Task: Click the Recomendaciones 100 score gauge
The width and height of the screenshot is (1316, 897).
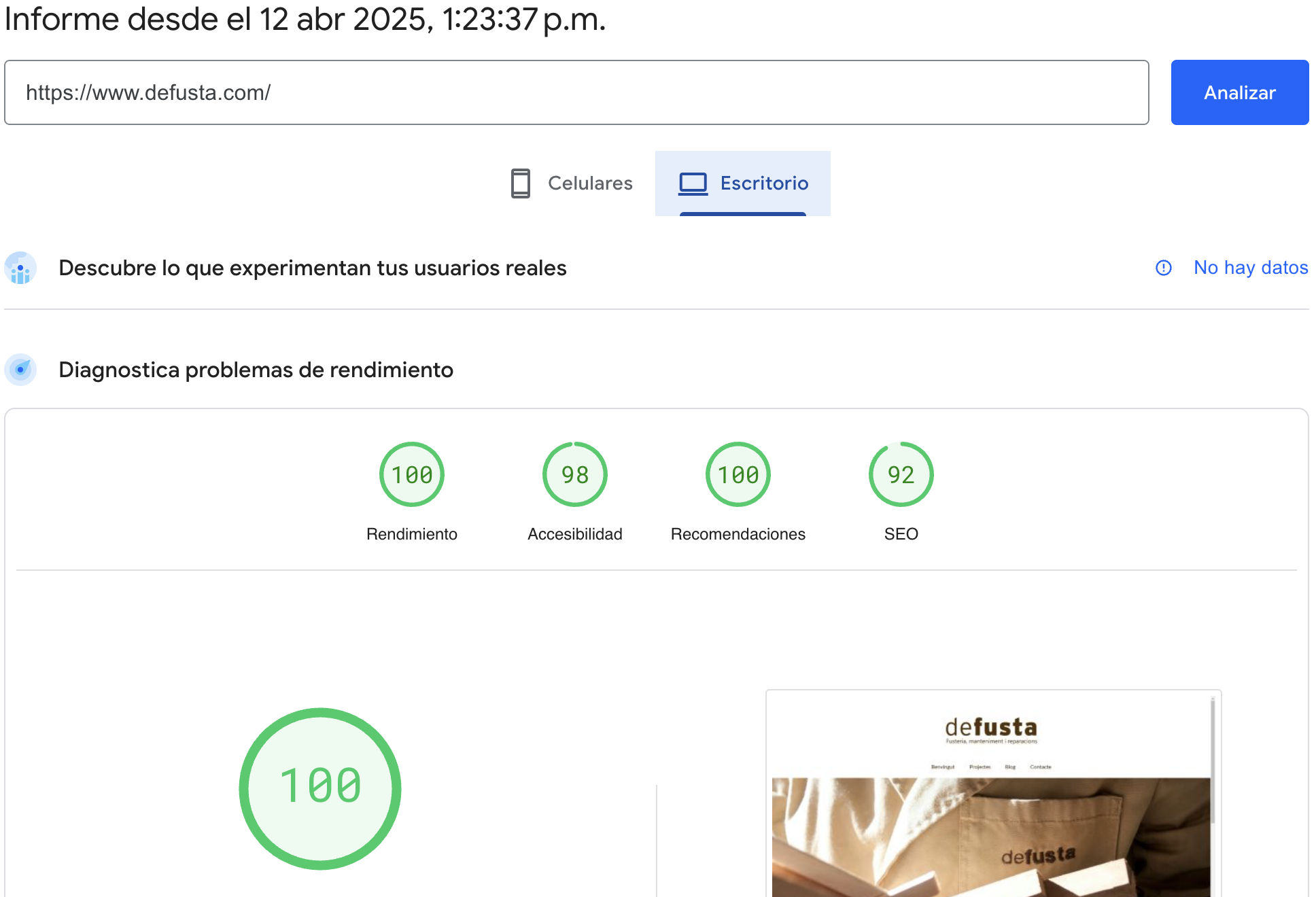Action: point(738,474)
